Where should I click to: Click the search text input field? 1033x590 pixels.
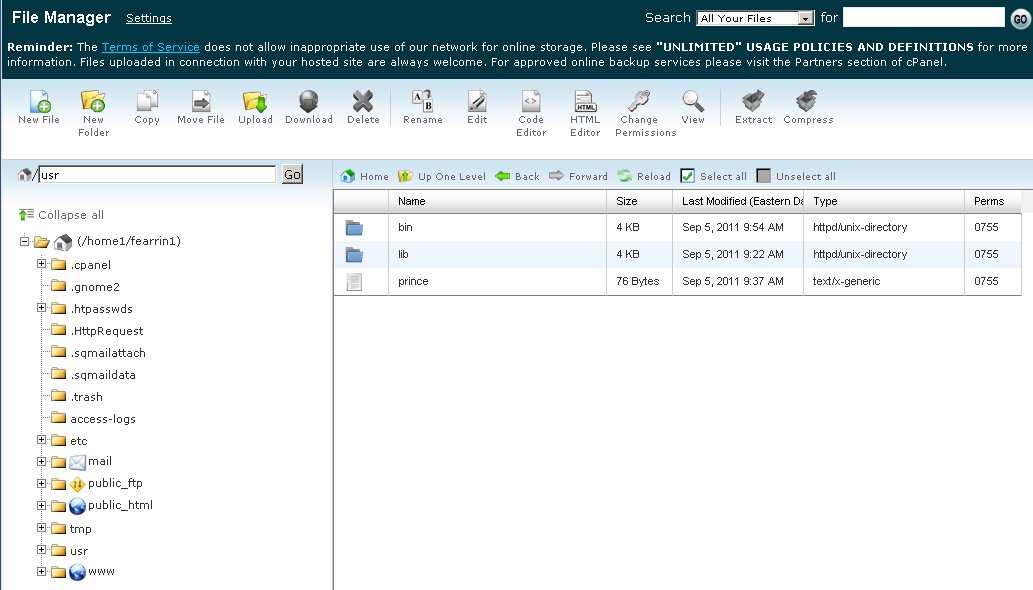pyautogui.click(x=922, y=18)
